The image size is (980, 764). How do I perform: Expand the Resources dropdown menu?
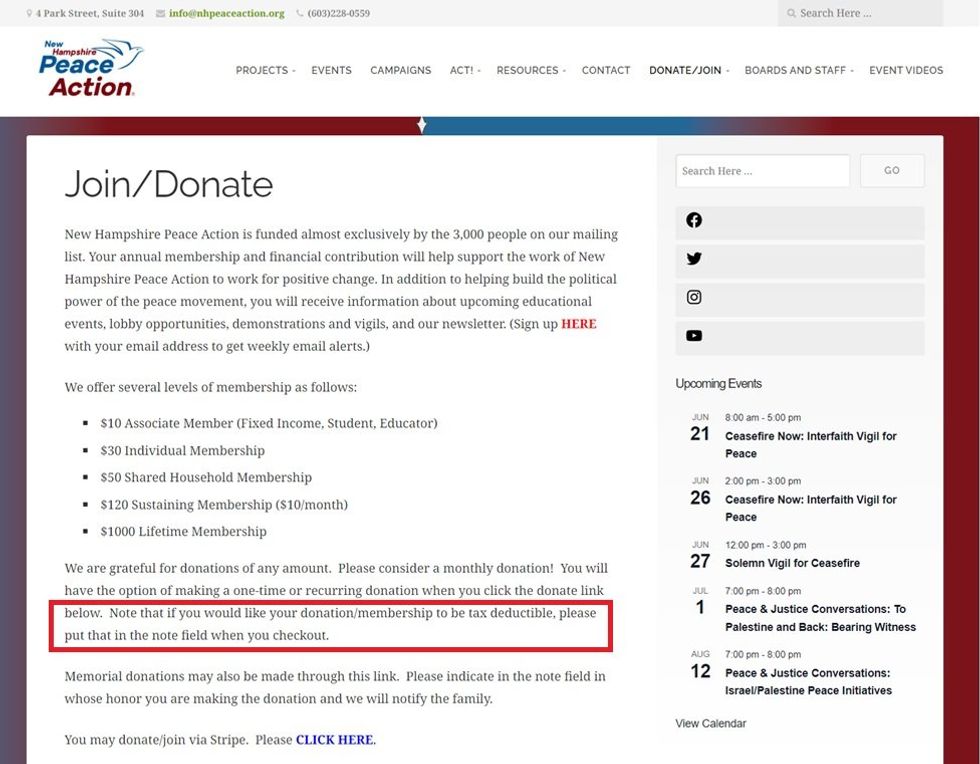(530, 71)
